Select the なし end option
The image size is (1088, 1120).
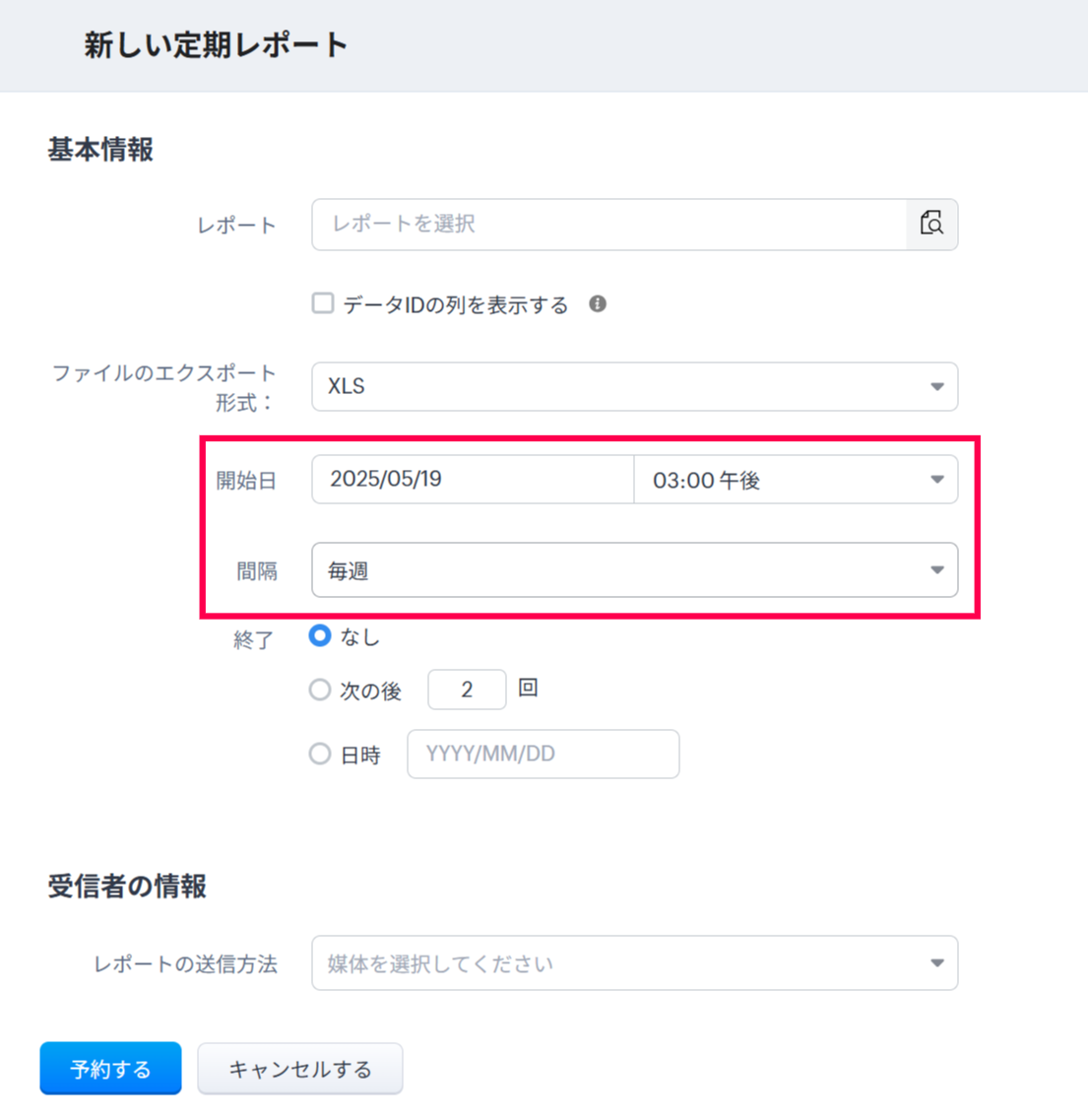click(x=320, y=636)
